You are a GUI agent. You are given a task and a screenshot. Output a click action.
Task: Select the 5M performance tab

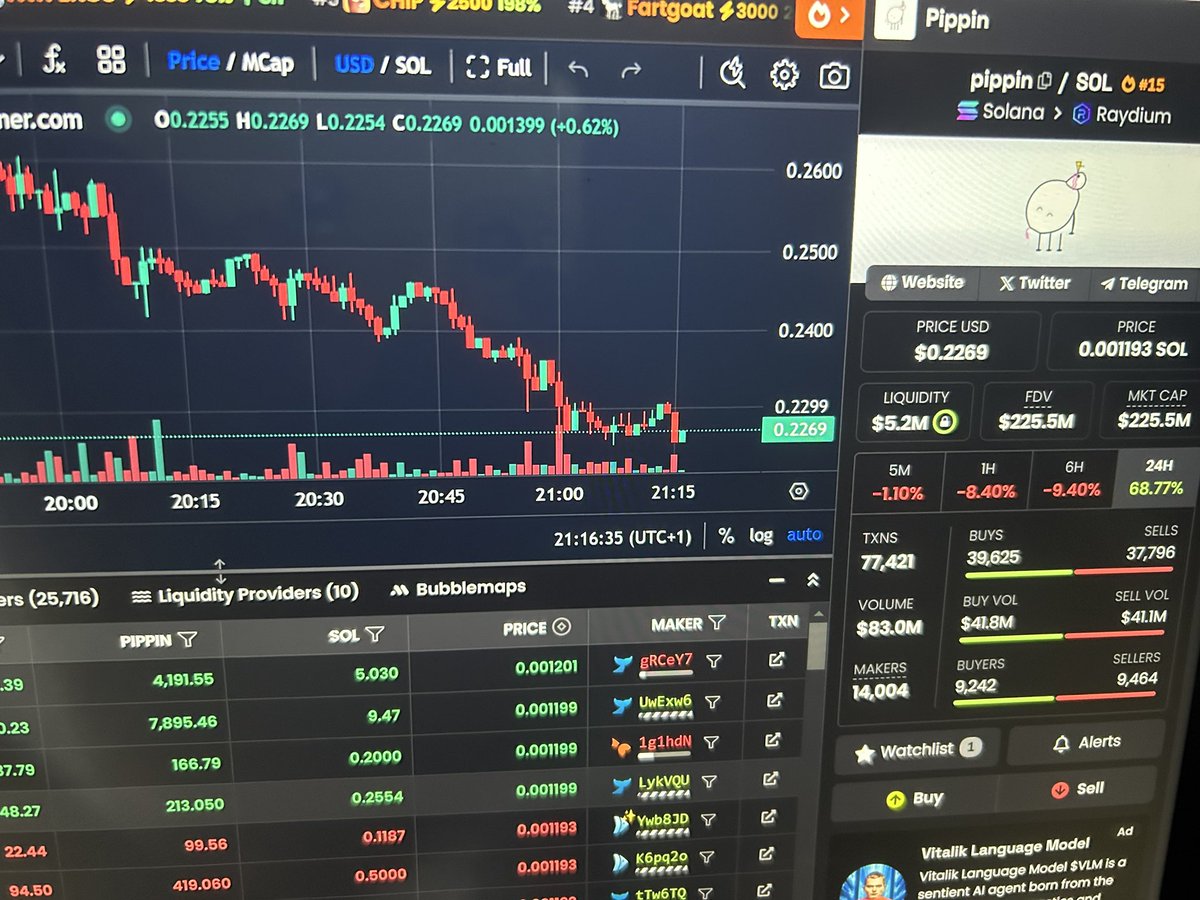898,481
